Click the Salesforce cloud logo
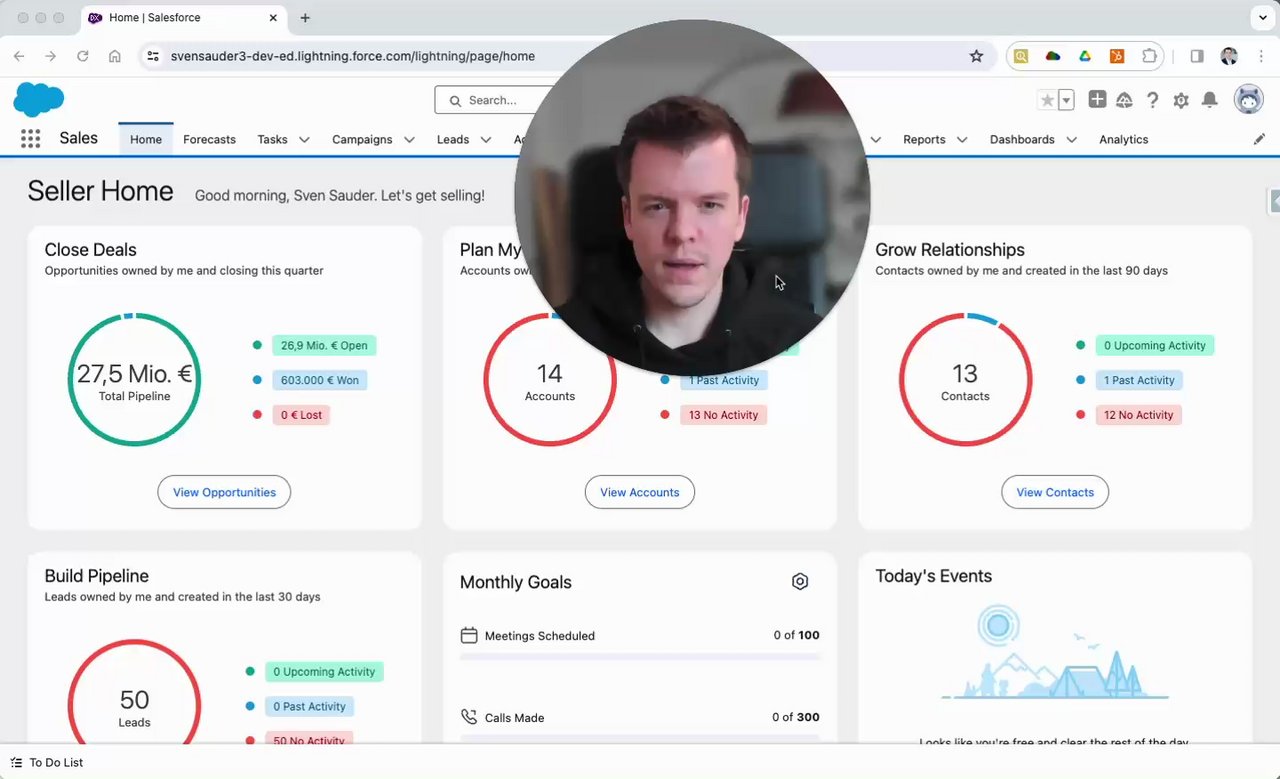 click(x=39, y=100)
